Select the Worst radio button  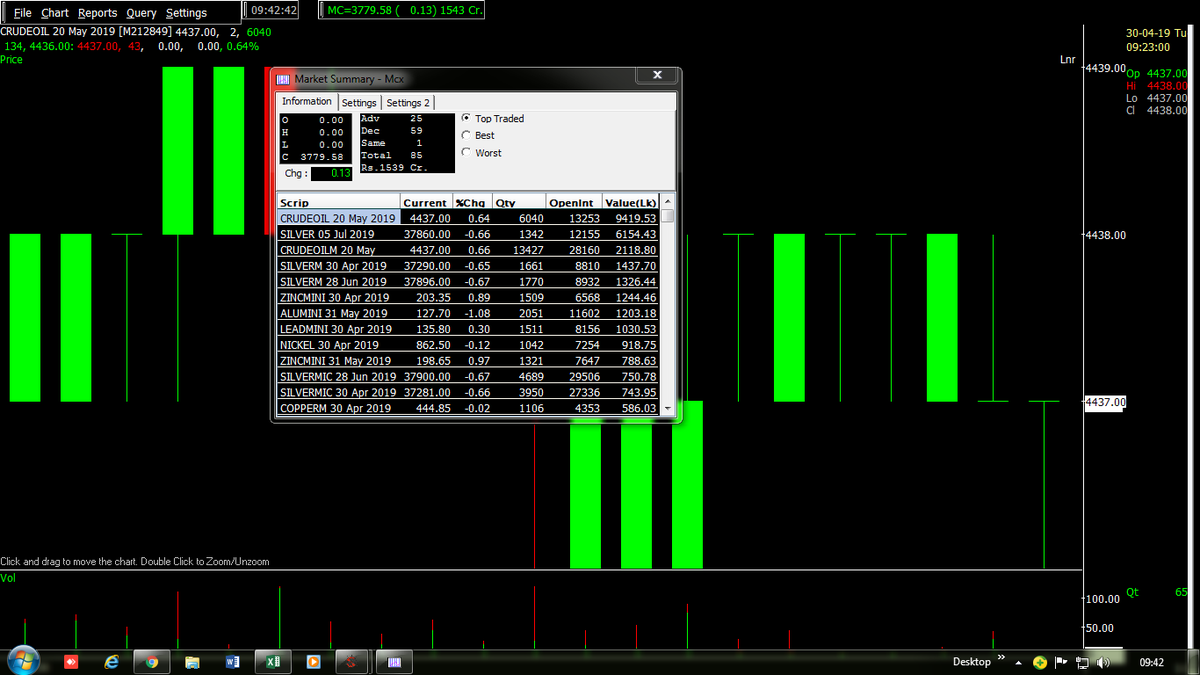pos(467,153)
